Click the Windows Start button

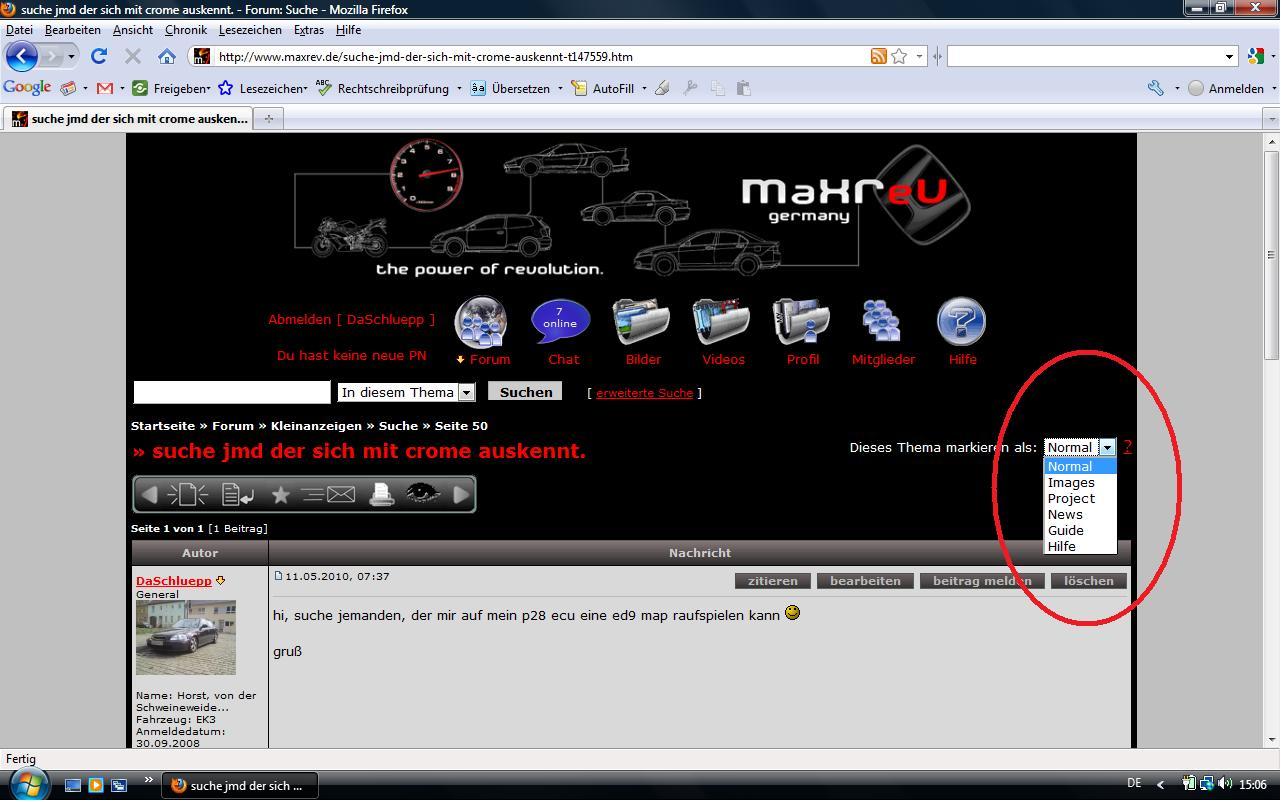tap(27, 784)
